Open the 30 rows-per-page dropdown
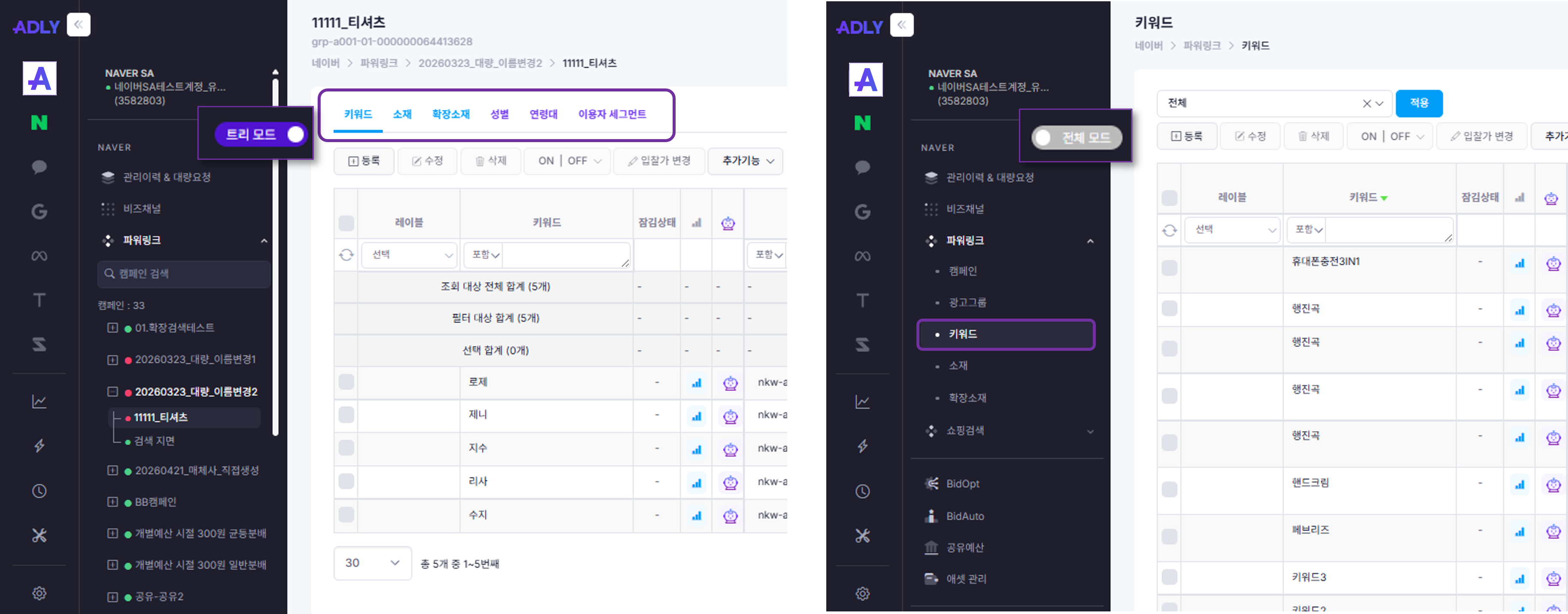The height and width of the screenshot is (614, 1568). [x=372, y=563]
